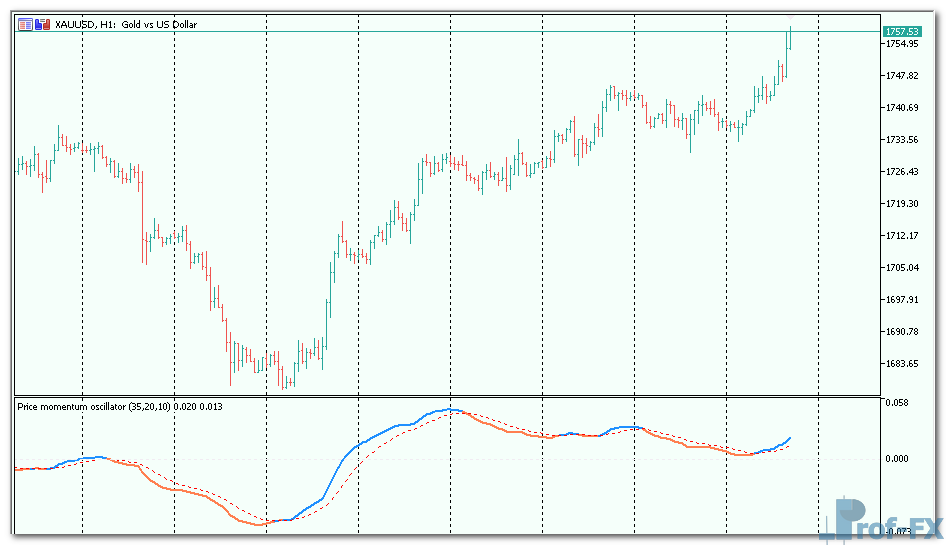Click the 1697.91 price axis label
This screenshot has width=946, height=545.
pos(901,300)
